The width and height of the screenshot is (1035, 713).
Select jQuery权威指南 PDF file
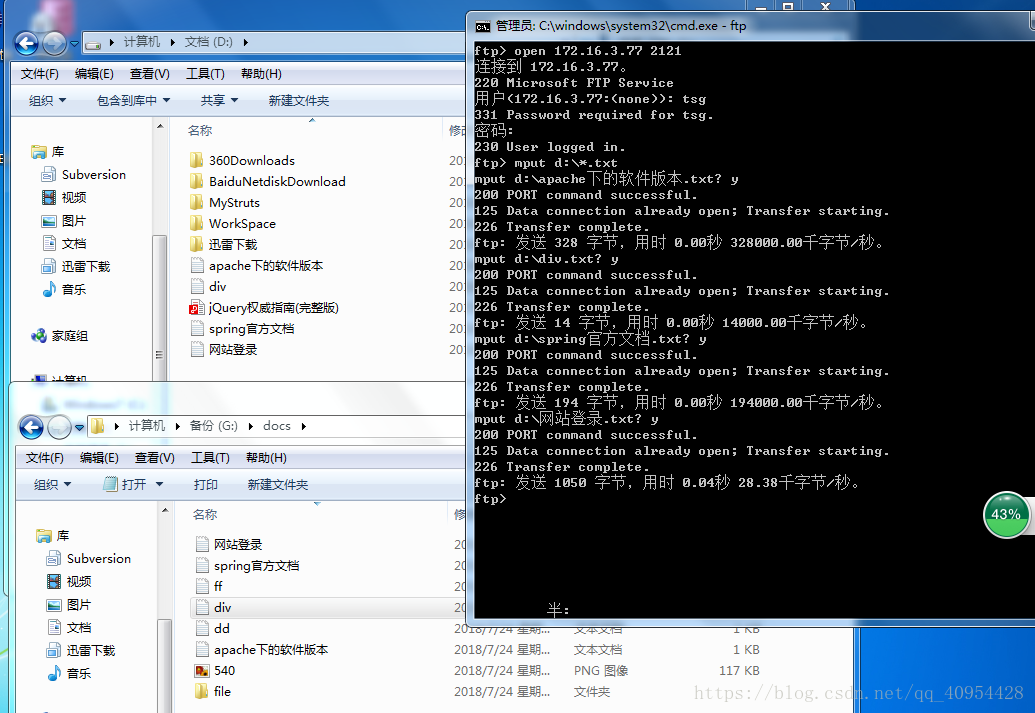[264, 308]
